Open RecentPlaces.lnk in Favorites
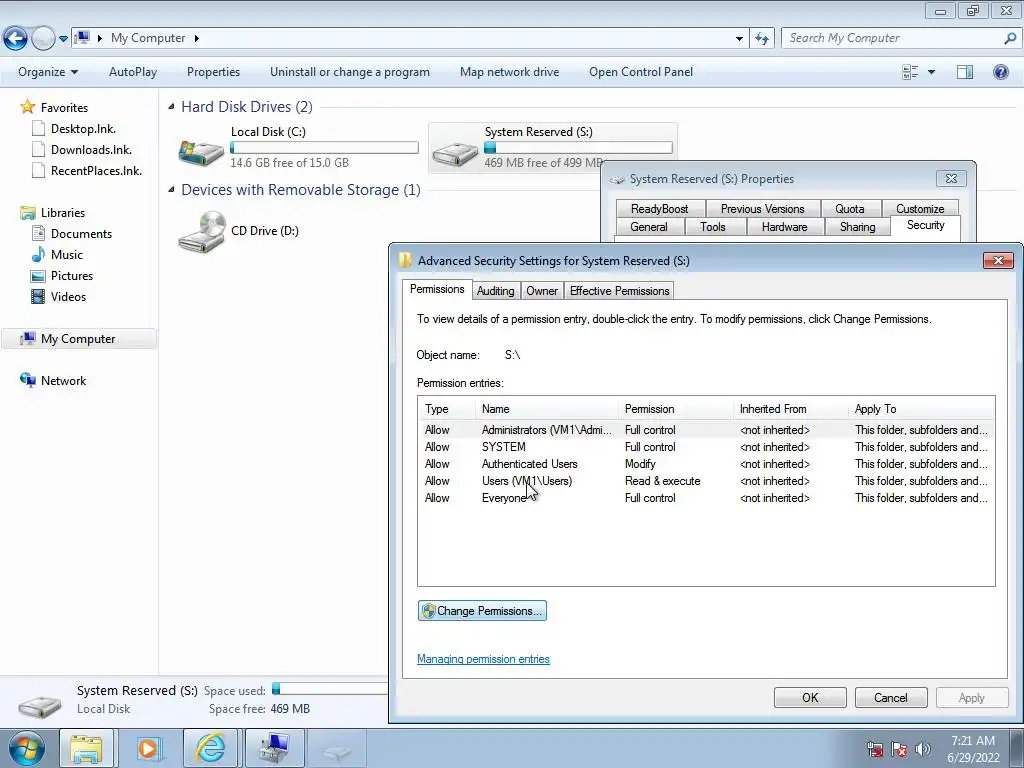Viewport: 1024px width, 768px height. pos(87,170)
